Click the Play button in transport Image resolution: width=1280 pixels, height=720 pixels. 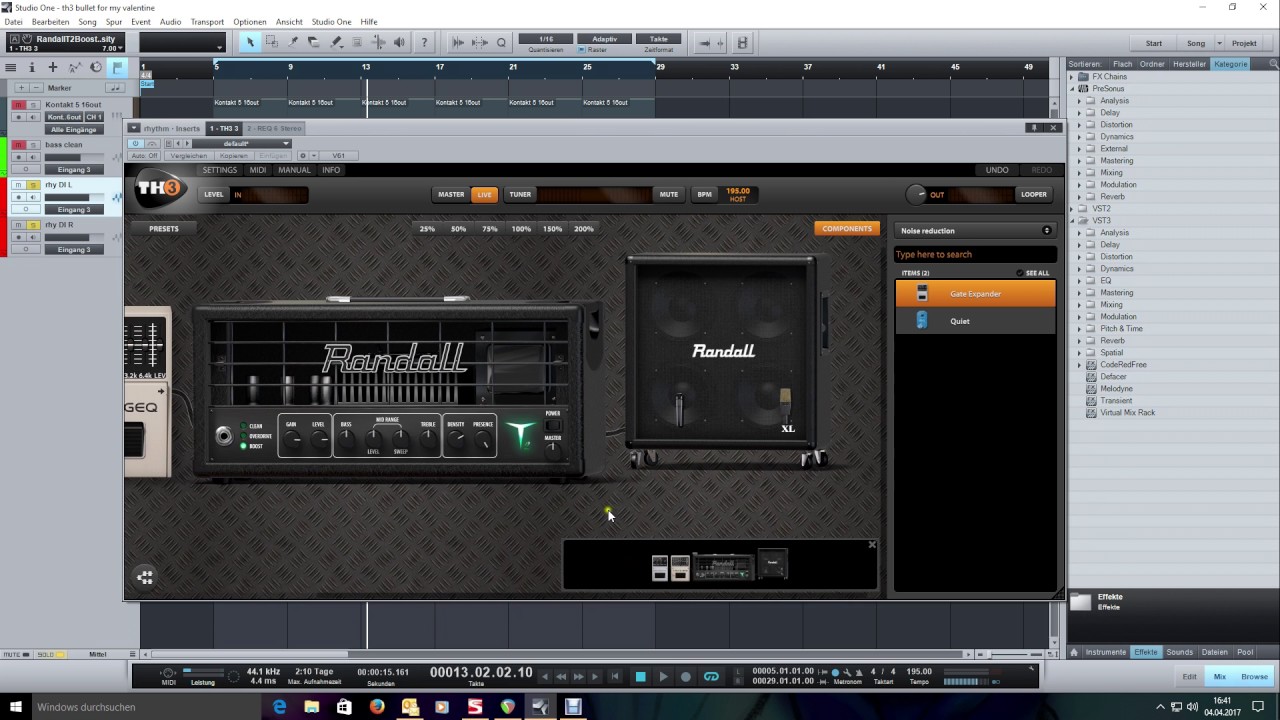[663, 677]
